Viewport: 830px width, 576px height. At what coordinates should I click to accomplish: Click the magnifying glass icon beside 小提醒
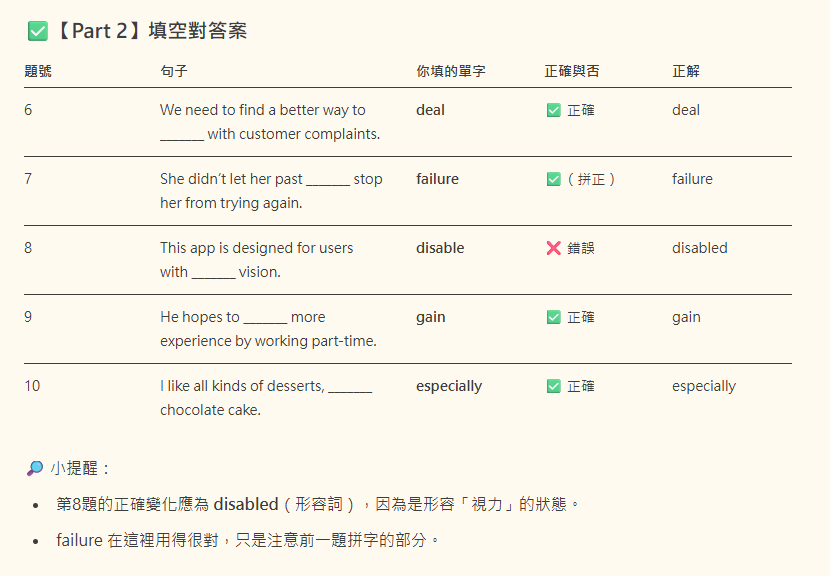(35, 468)
